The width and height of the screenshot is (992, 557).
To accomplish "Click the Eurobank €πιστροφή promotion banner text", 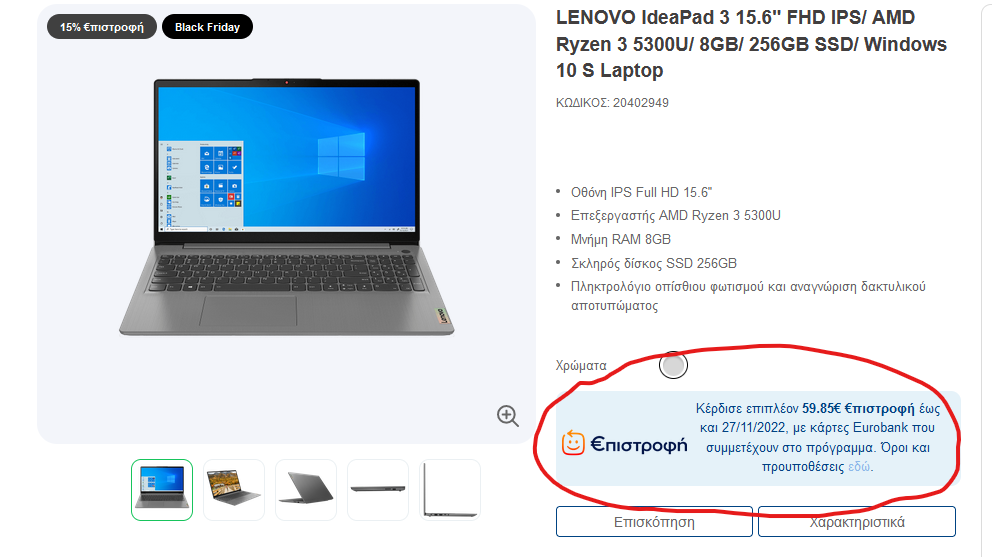I will [817, 437].
